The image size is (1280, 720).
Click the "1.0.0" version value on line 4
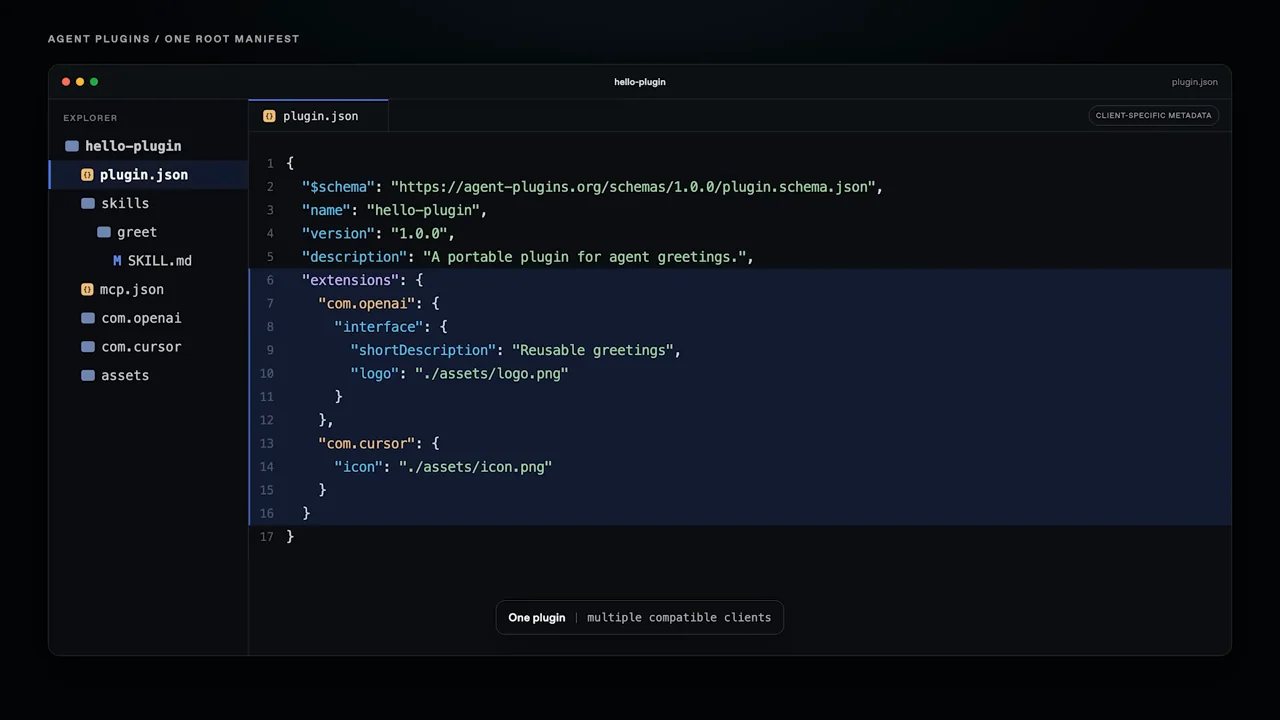pos(419,234)
